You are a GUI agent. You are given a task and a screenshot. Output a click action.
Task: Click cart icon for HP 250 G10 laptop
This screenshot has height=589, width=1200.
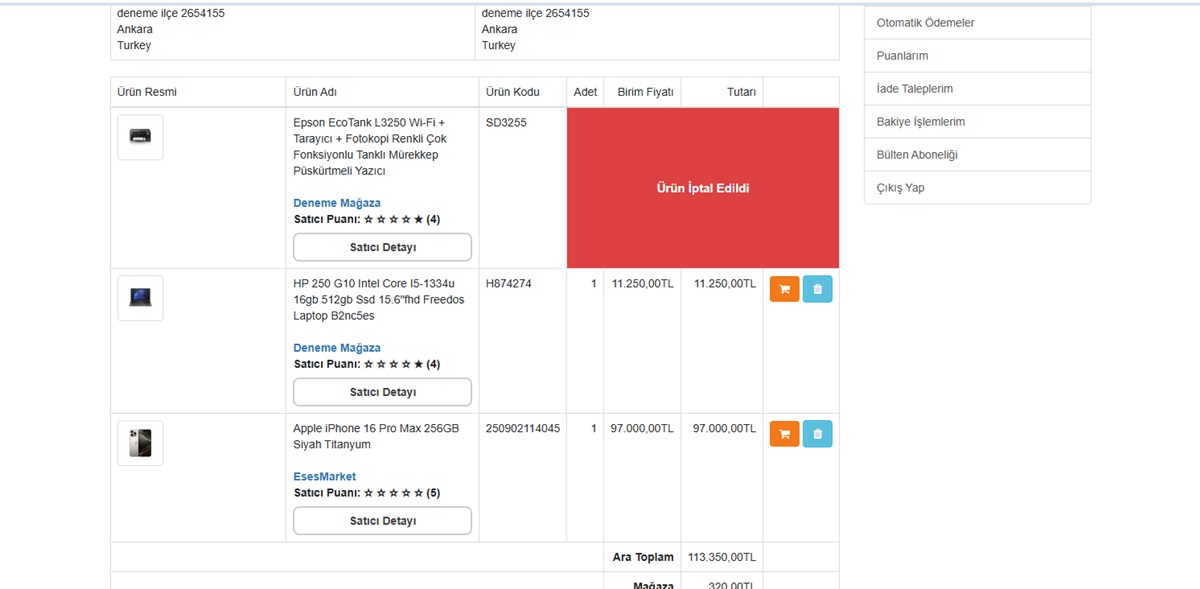click(x=784, y=289)
